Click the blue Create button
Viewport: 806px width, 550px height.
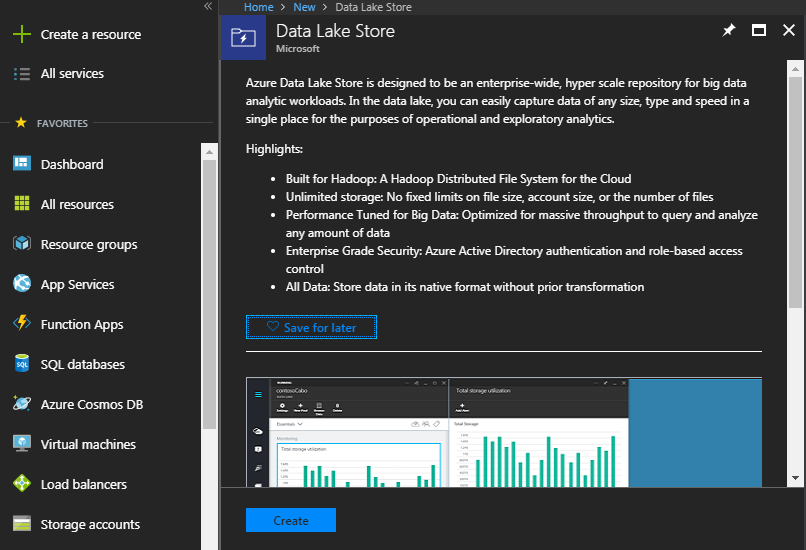291,520
